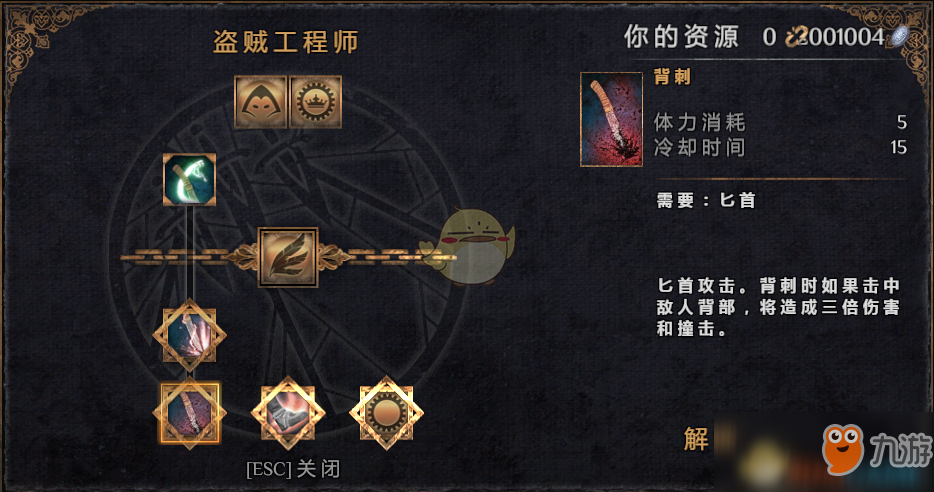Image resolution: width=934 pixels, height=492 pixels.
Task: Click the 体力消耗 stat row
Action: (780, 122)
